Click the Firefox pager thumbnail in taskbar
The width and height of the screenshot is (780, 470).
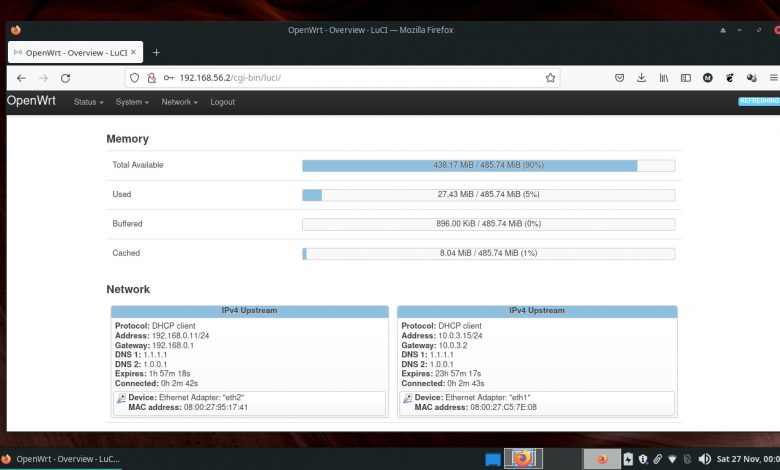tap(523, 459)
